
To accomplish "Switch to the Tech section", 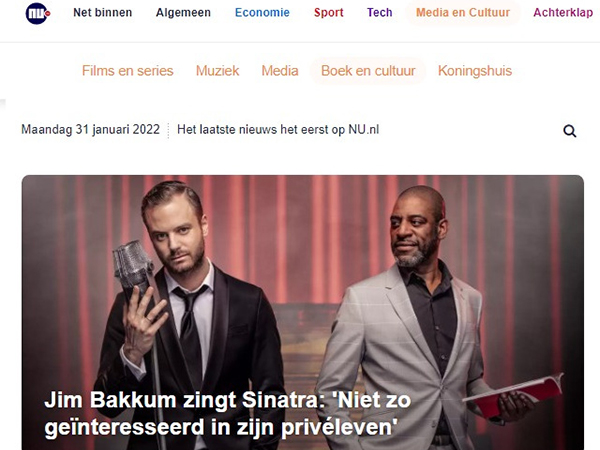I will point(380,13).
